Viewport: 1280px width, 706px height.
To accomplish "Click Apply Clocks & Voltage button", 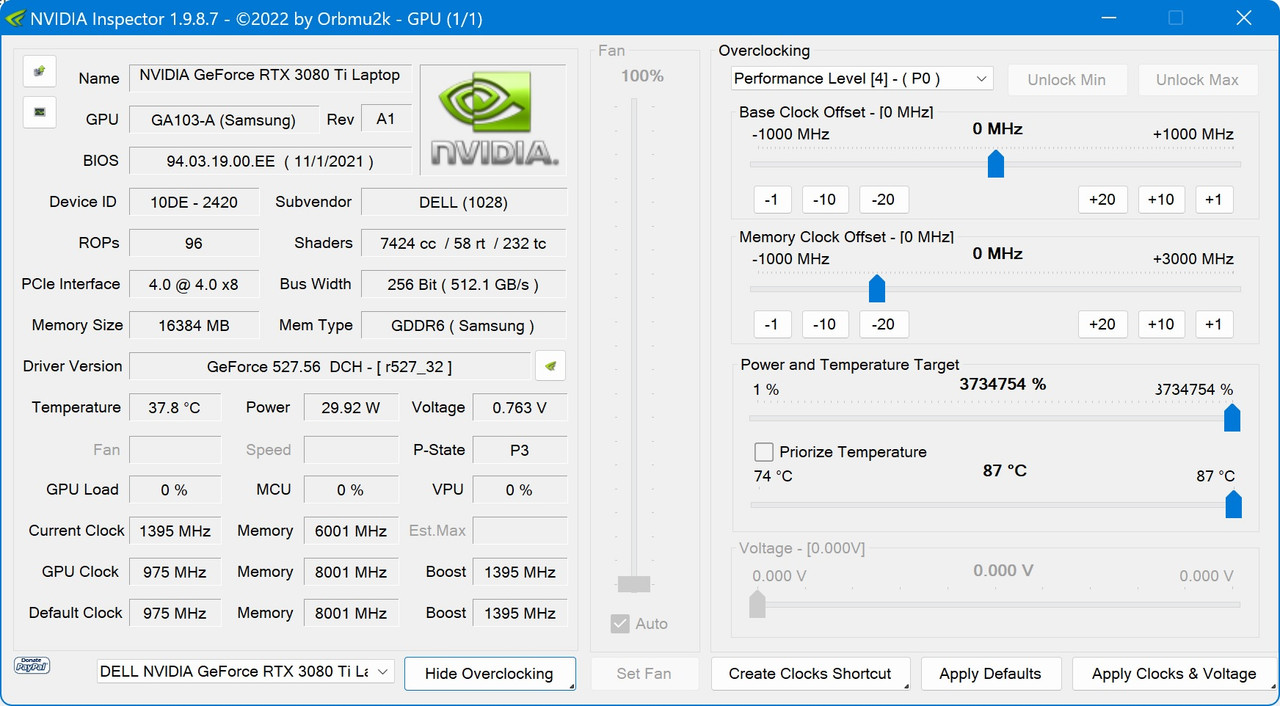I will (1174, 674).
